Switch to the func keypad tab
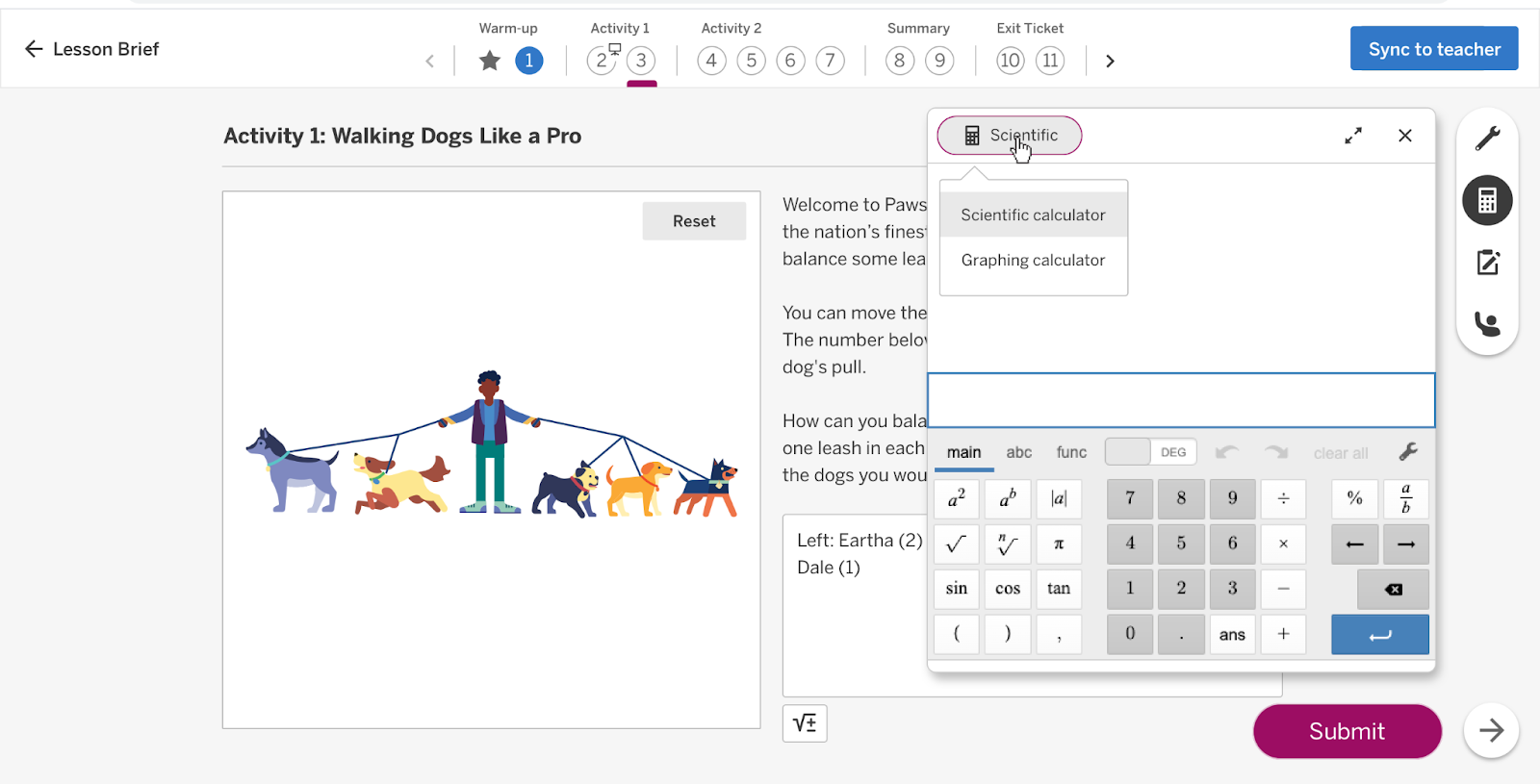This screenshot has height=784, width=1540. click(x=1071, y=452)
